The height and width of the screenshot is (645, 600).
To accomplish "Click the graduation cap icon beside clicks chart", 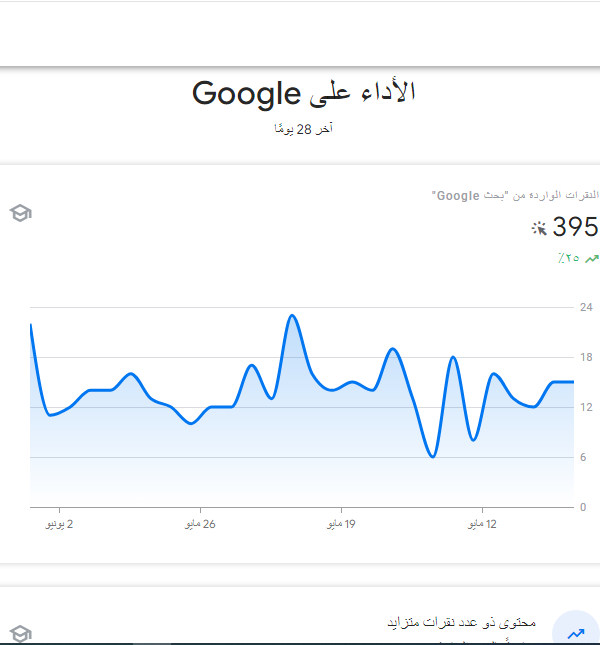I will (x=21, y=213).
